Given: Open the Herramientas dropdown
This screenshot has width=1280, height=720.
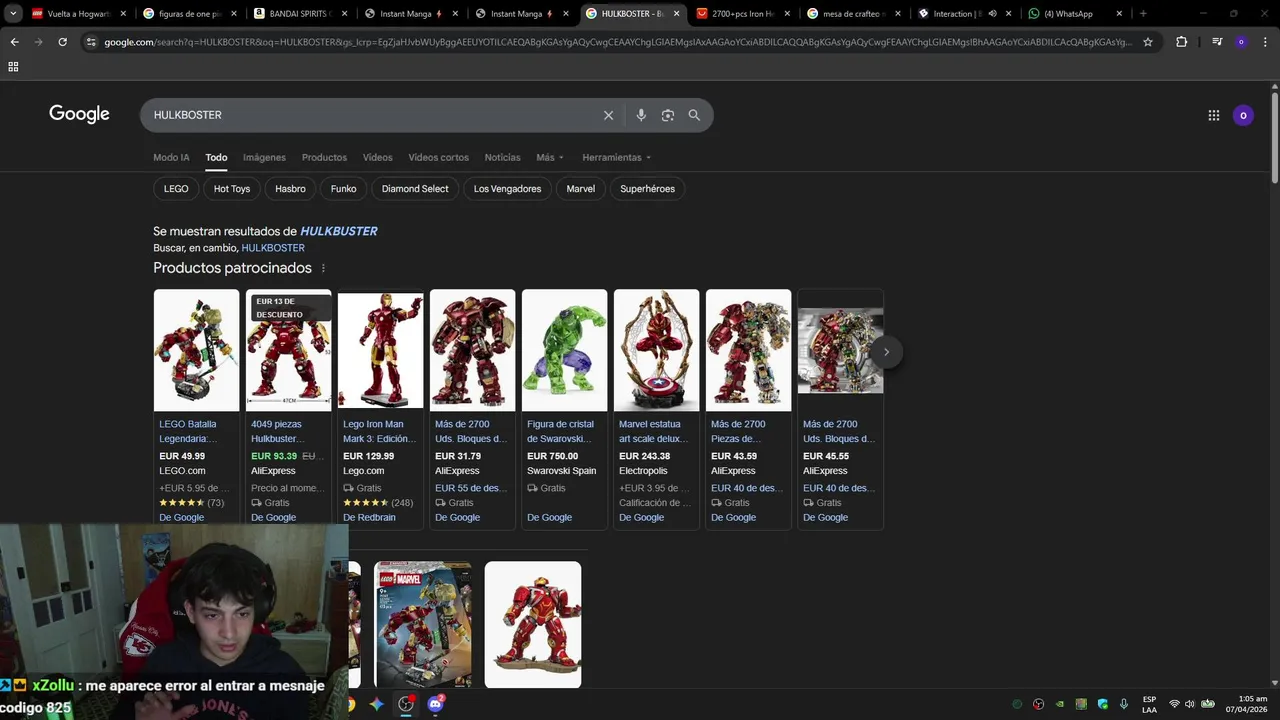Looking at the screenshot, I should point(617,157).
